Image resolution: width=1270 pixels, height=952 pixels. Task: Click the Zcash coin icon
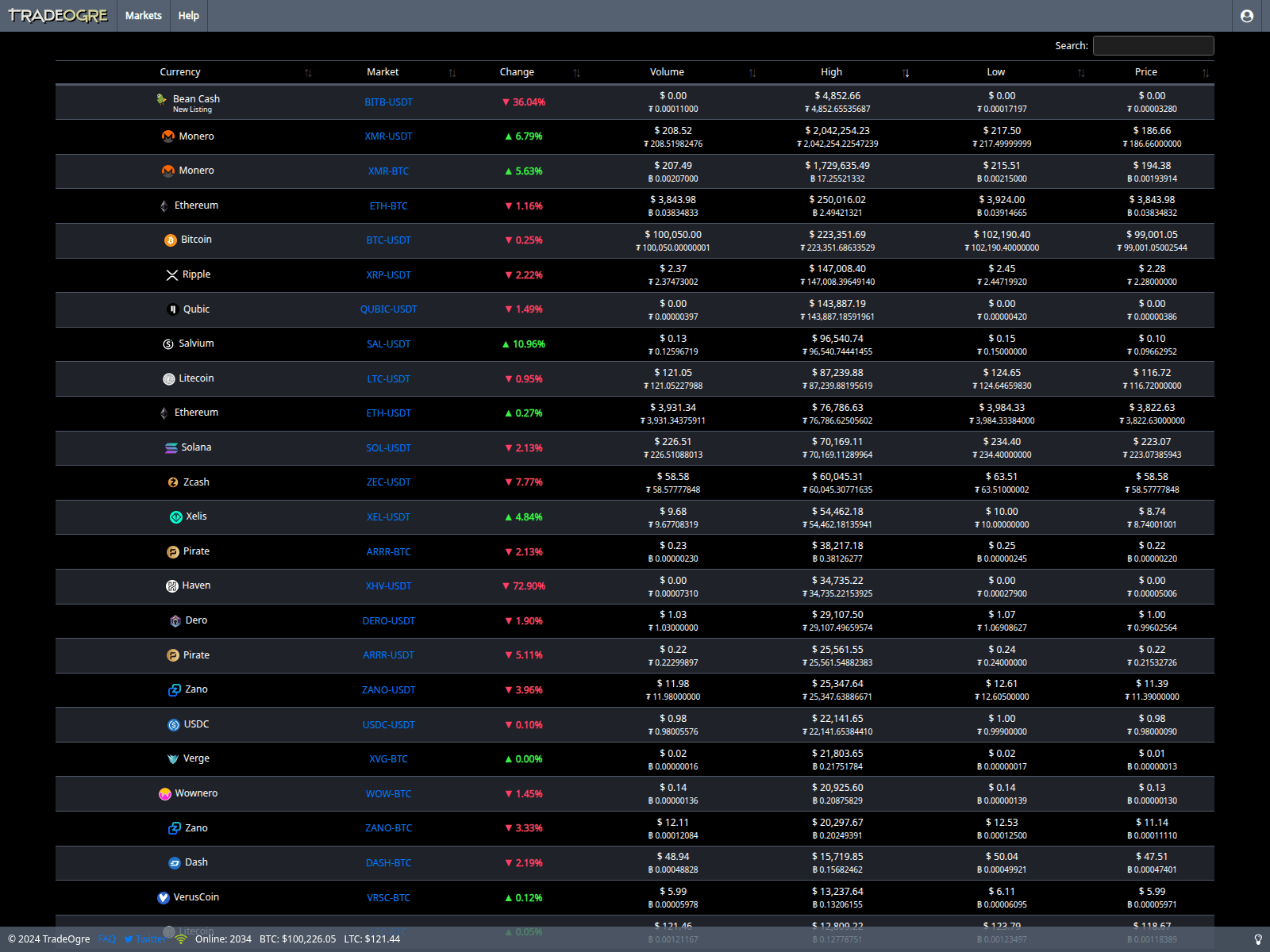point(173,482)
